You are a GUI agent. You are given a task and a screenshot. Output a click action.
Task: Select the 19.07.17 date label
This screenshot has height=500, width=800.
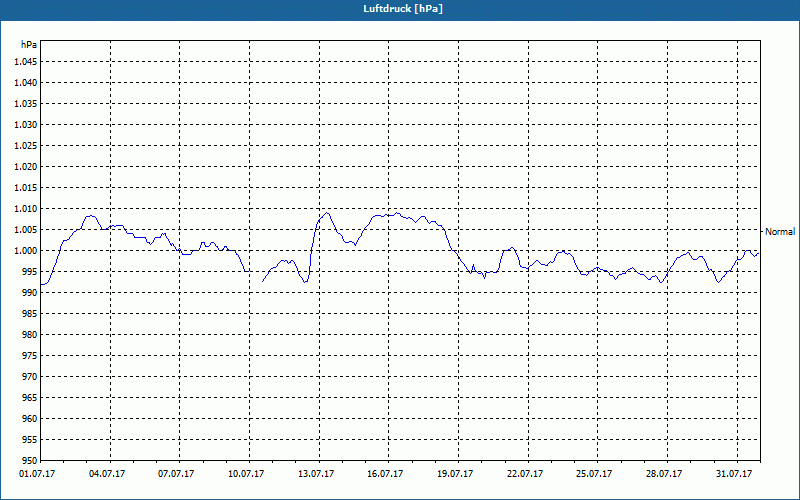[455, 474]
